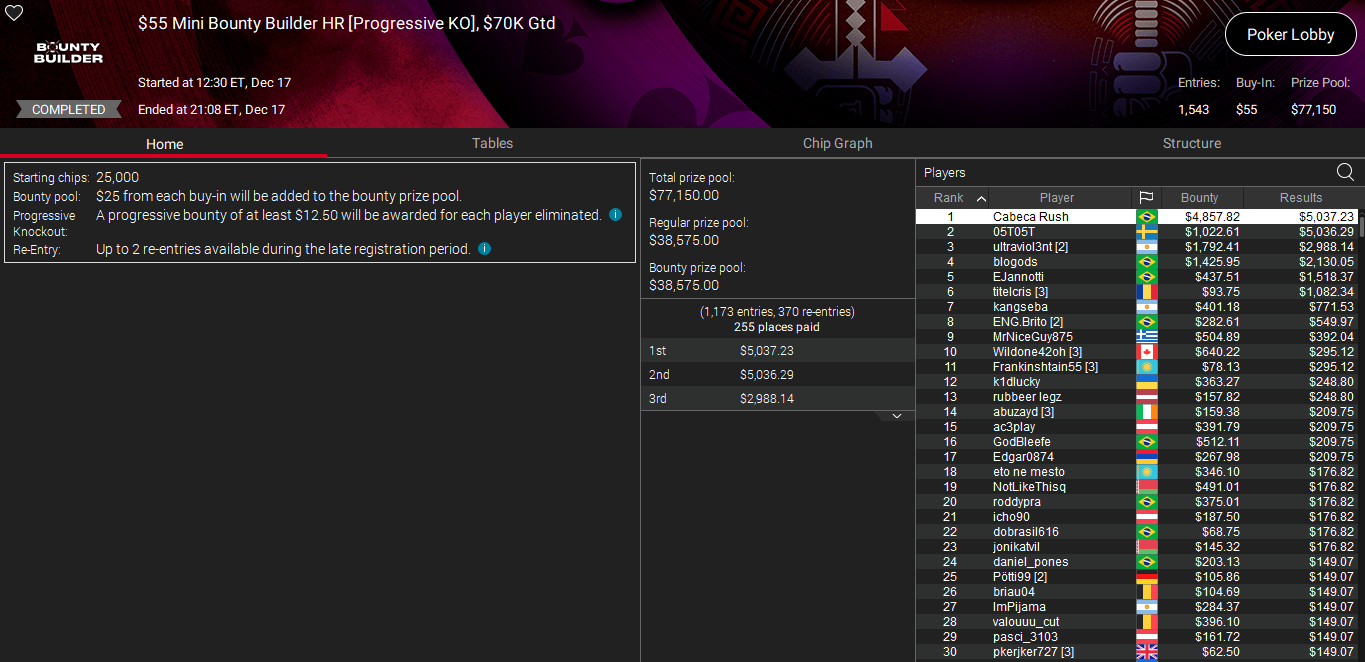Viewport: 1365px width, 662px height.
Task: Return to the Home tab
Action: pos(163,143)
